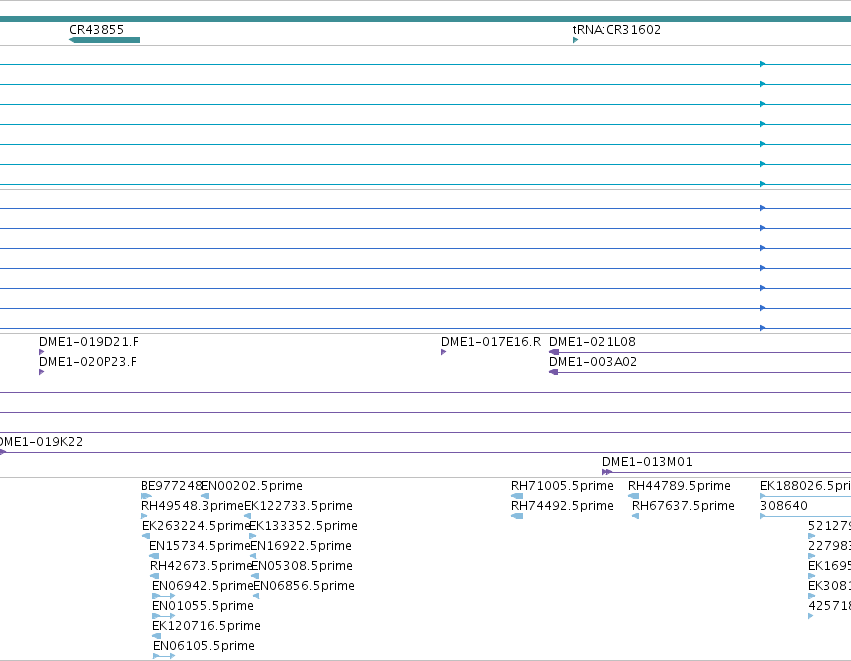Click the RH42673.5prime EST glyph
Screen dimensions: 851x661
coord(155,576)
